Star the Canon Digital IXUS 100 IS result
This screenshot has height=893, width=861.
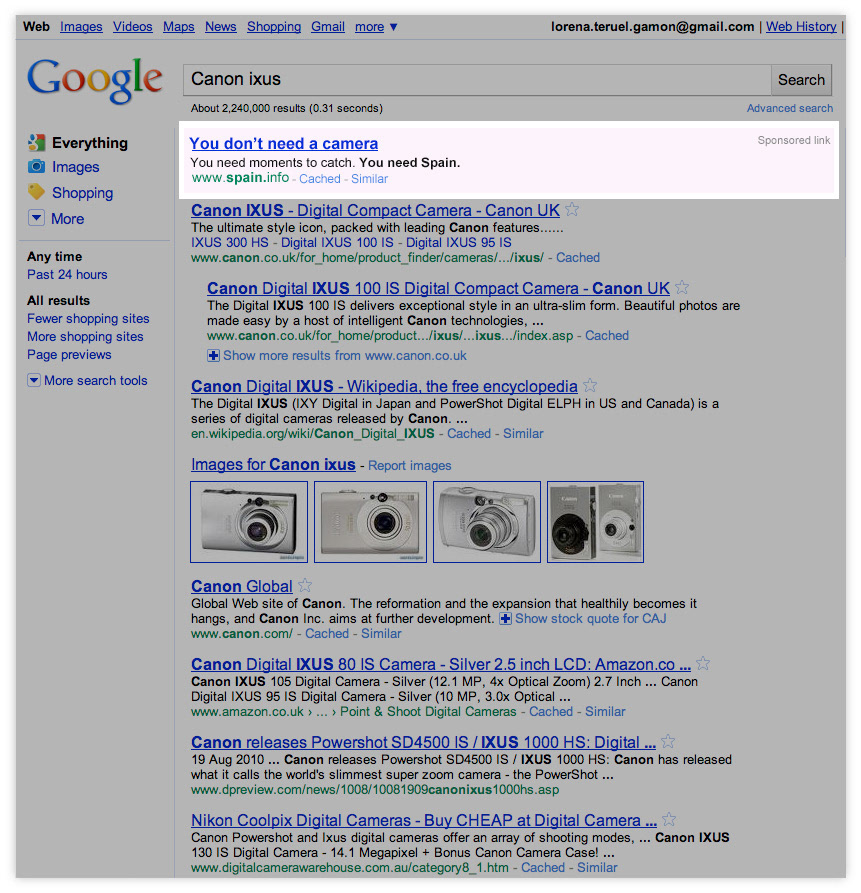pyautogui.click(x=682, y=288)
